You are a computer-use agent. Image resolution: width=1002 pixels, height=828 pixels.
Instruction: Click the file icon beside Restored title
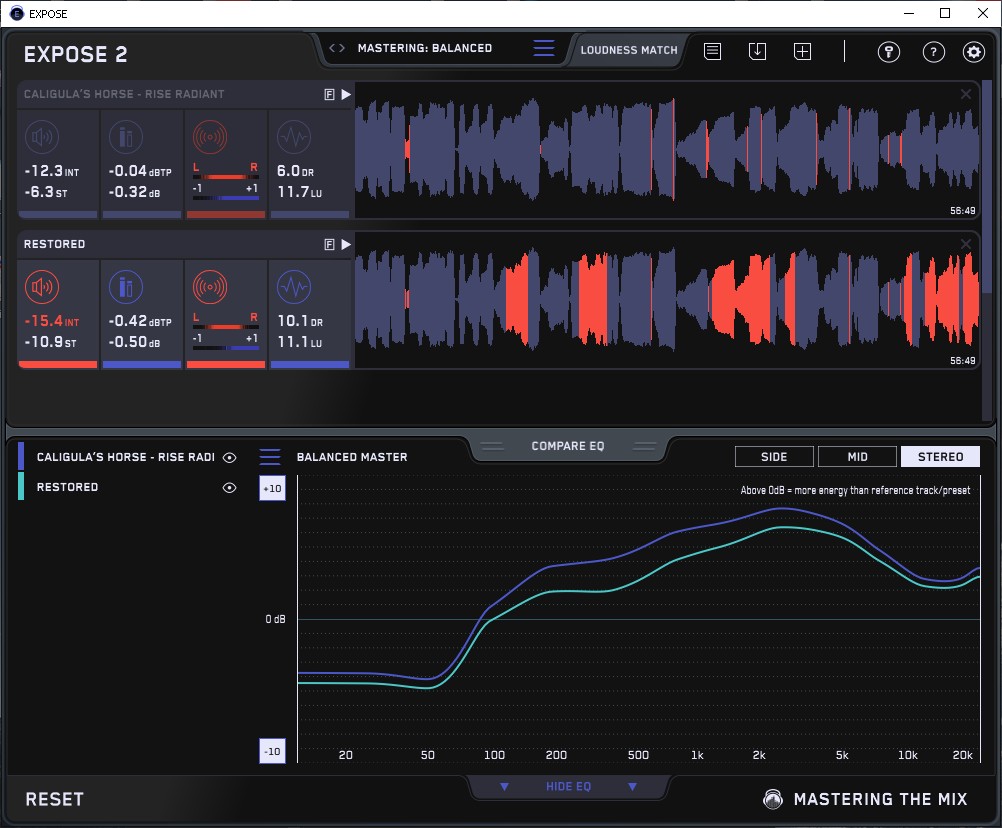click(329, 245)
